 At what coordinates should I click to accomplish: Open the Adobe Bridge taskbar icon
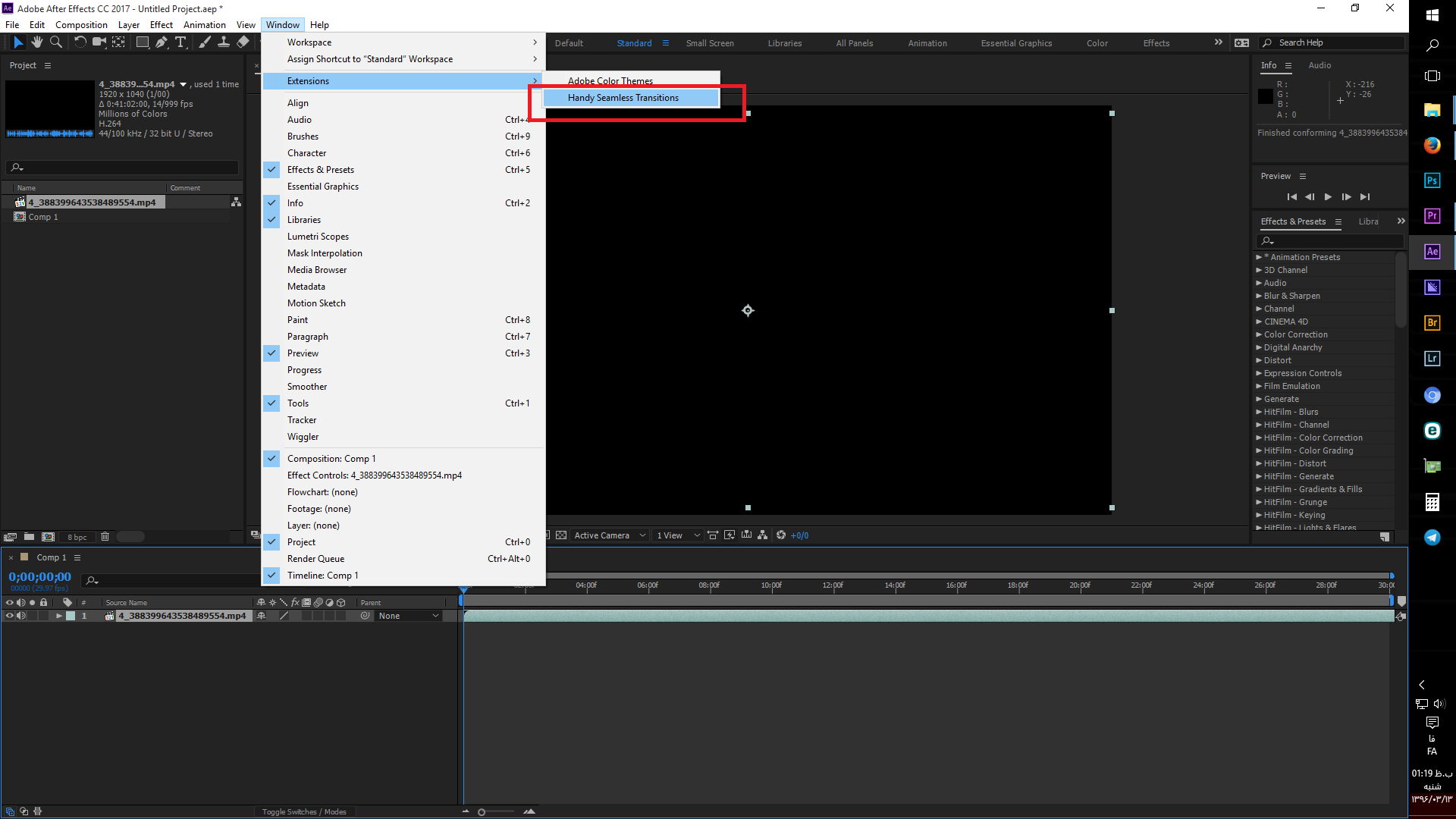coord(1432,322)
